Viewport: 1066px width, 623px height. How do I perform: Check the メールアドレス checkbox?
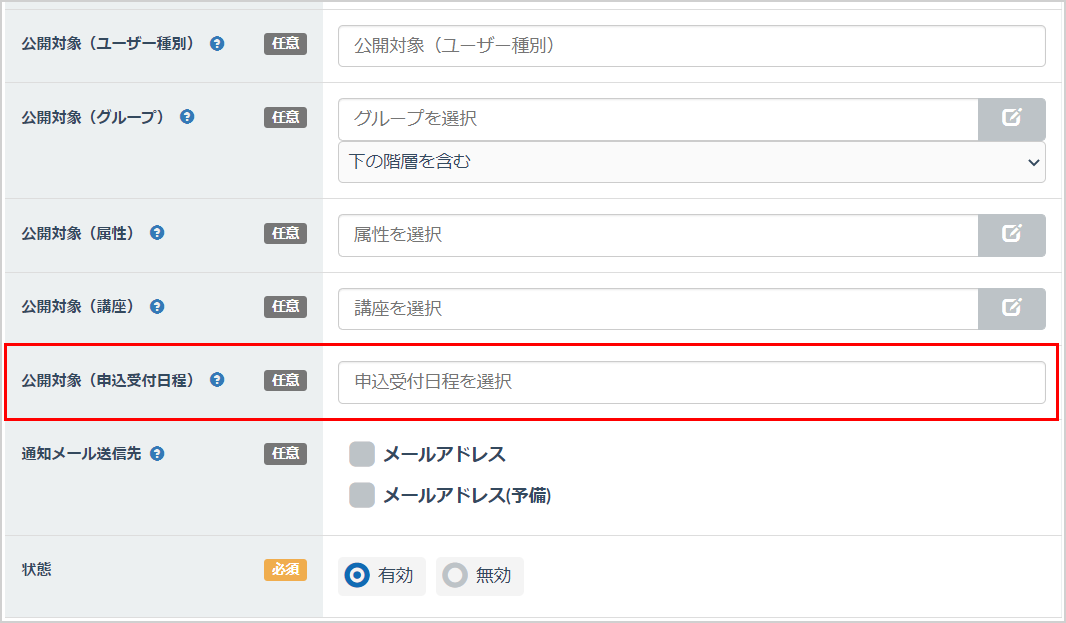[362, 455]
